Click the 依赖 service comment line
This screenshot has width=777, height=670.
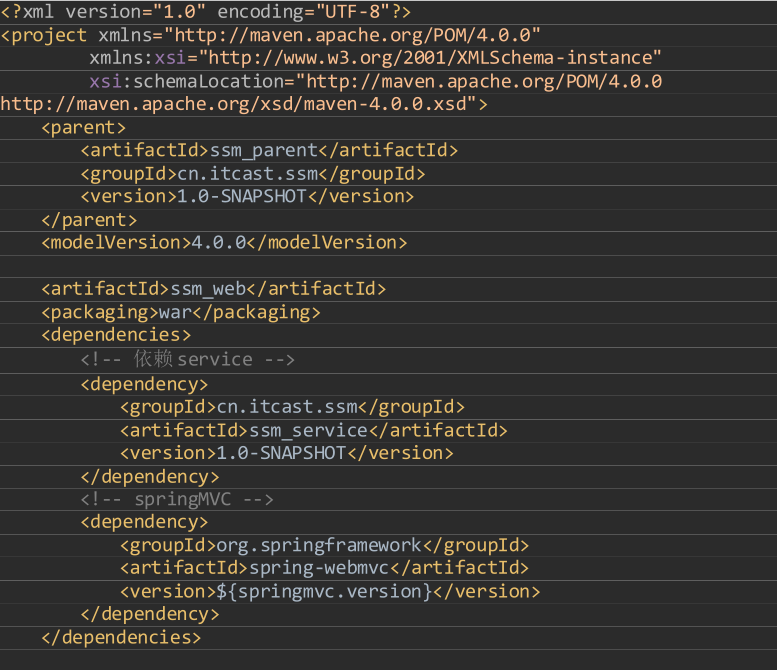[x=187, y=359]
